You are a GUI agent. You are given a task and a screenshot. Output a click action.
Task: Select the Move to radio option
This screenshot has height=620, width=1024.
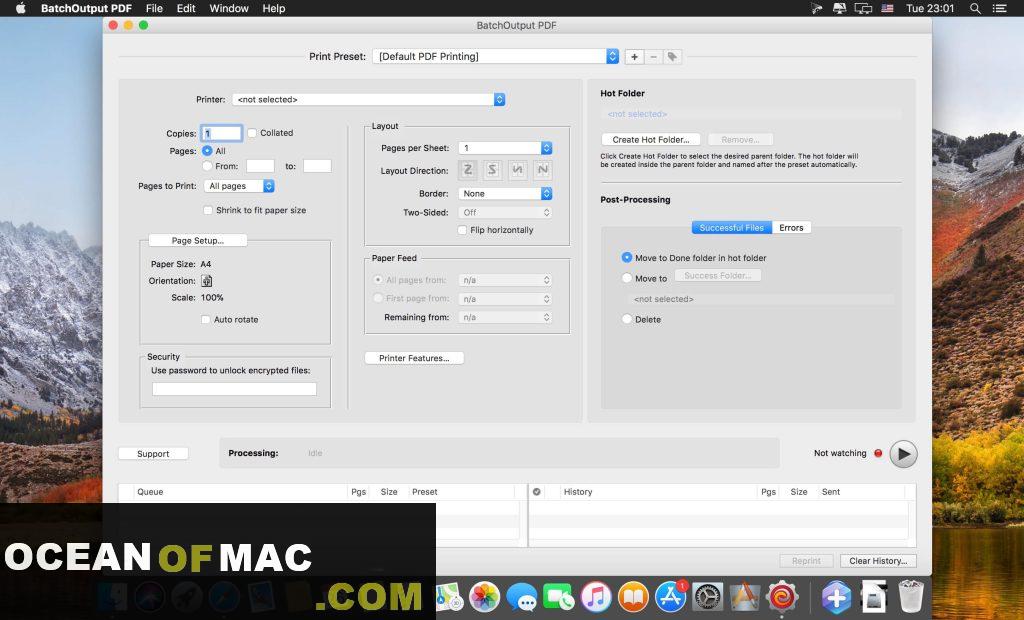click(x=627, y=278)
